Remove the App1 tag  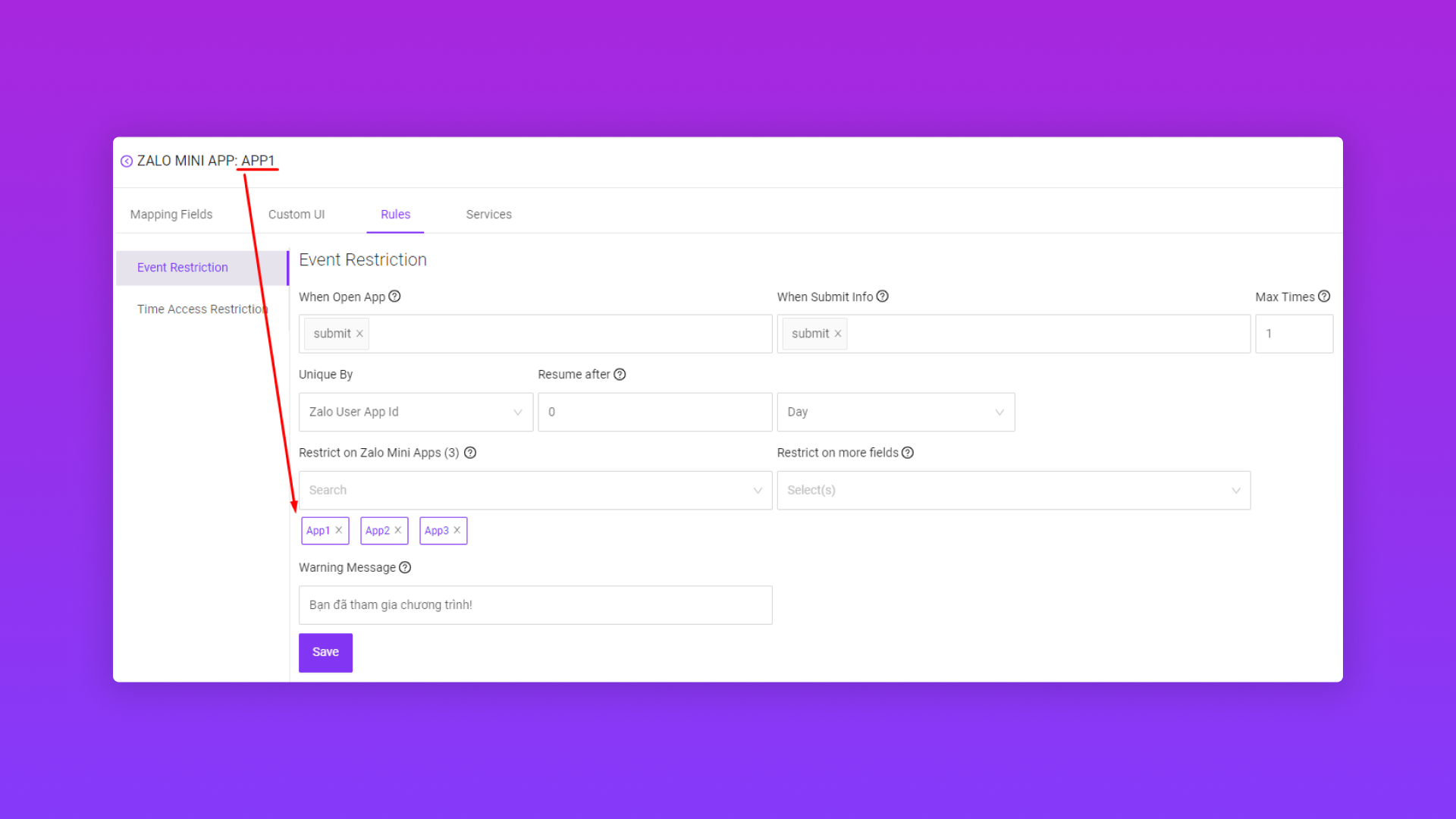point(339,530)
